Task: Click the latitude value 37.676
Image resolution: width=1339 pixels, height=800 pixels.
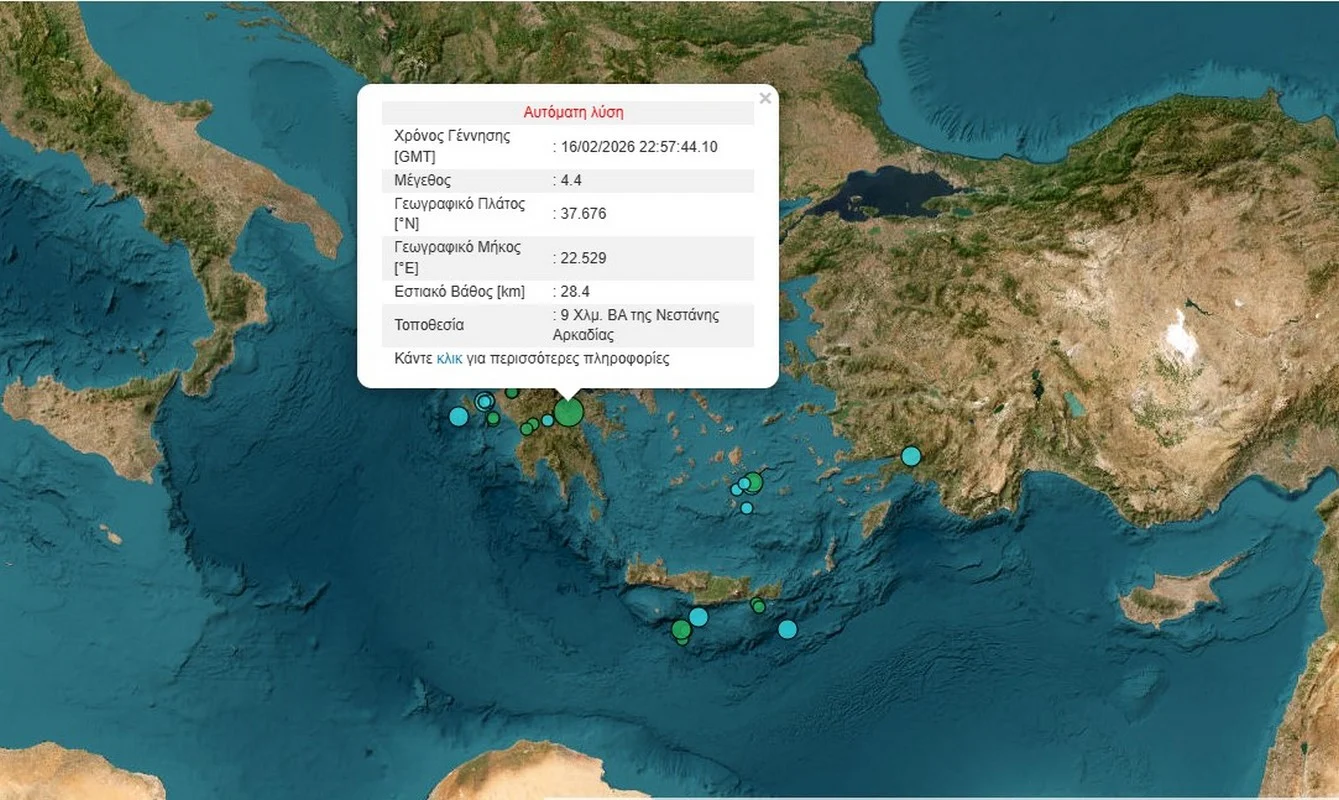Action: pos(583,214)
